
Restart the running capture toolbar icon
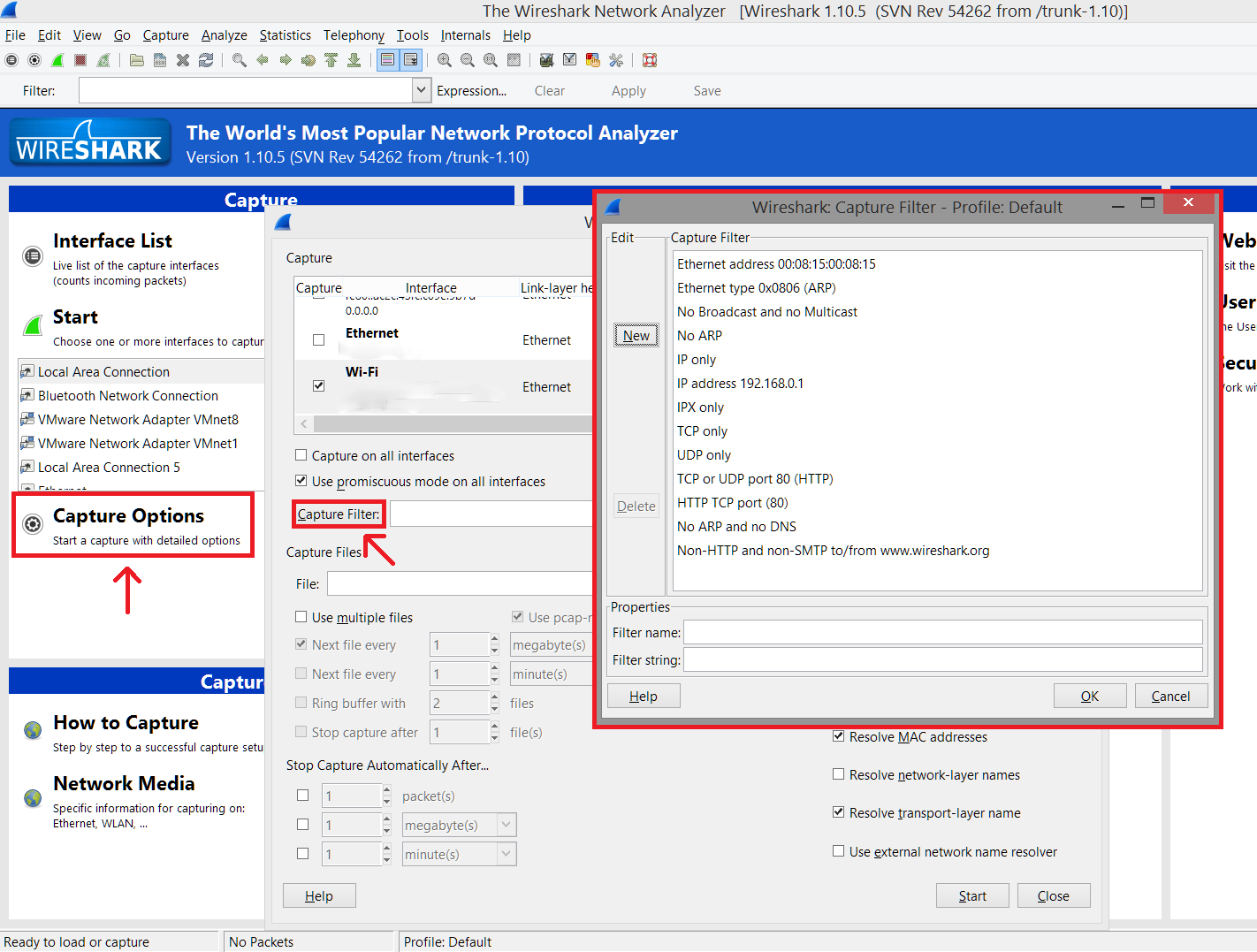[103, 60]
